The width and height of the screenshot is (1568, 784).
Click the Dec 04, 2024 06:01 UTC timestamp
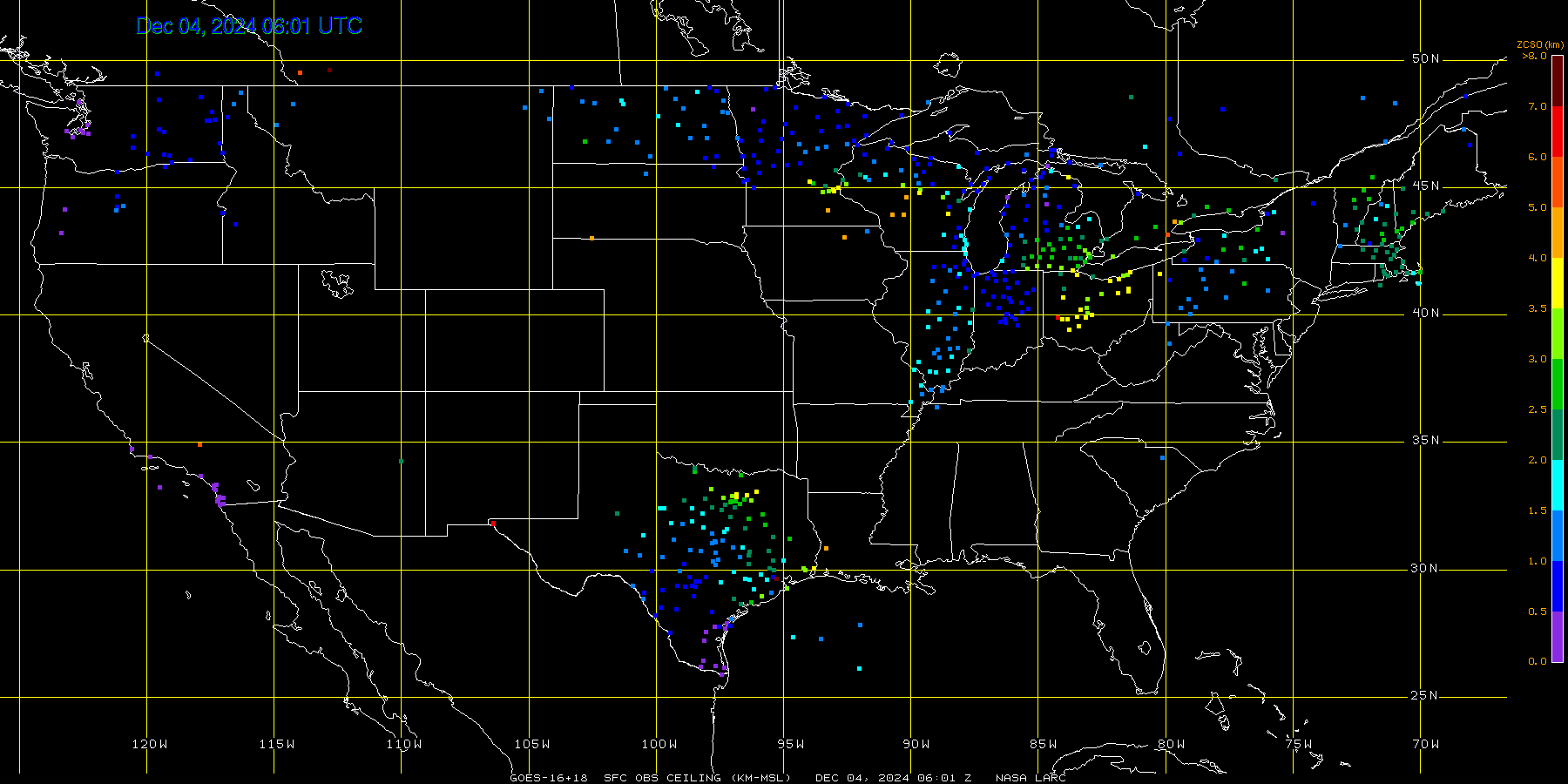coord(249,26)
